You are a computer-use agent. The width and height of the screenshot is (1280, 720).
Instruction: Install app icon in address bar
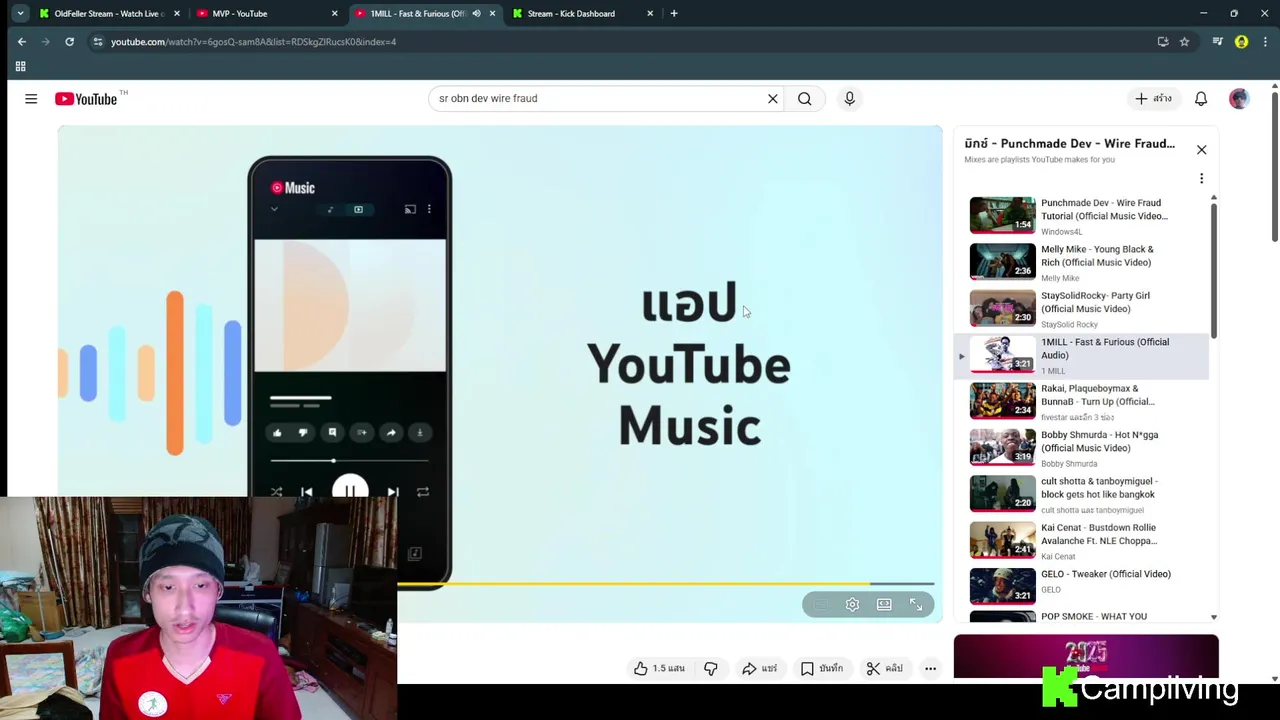click(x=1163, y=42)
